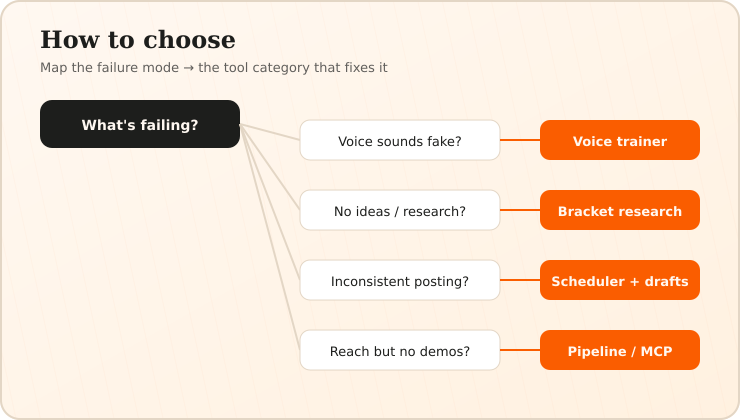The image size is (740, 420).
Task: Click beige line ending at "No ideas / research?"
Action: tap(270, 167)
